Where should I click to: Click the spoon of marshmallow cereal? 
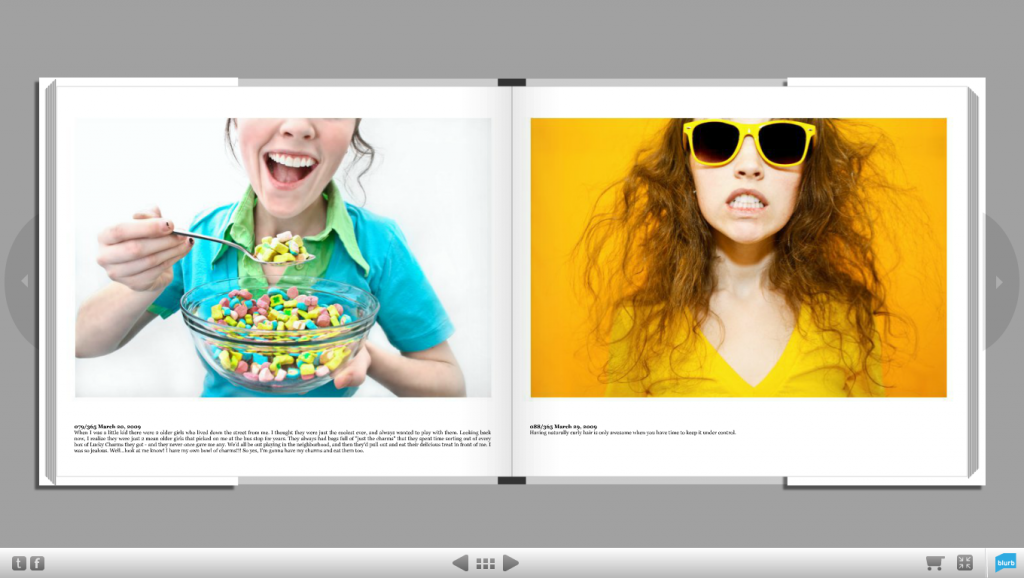click(277, 249)
